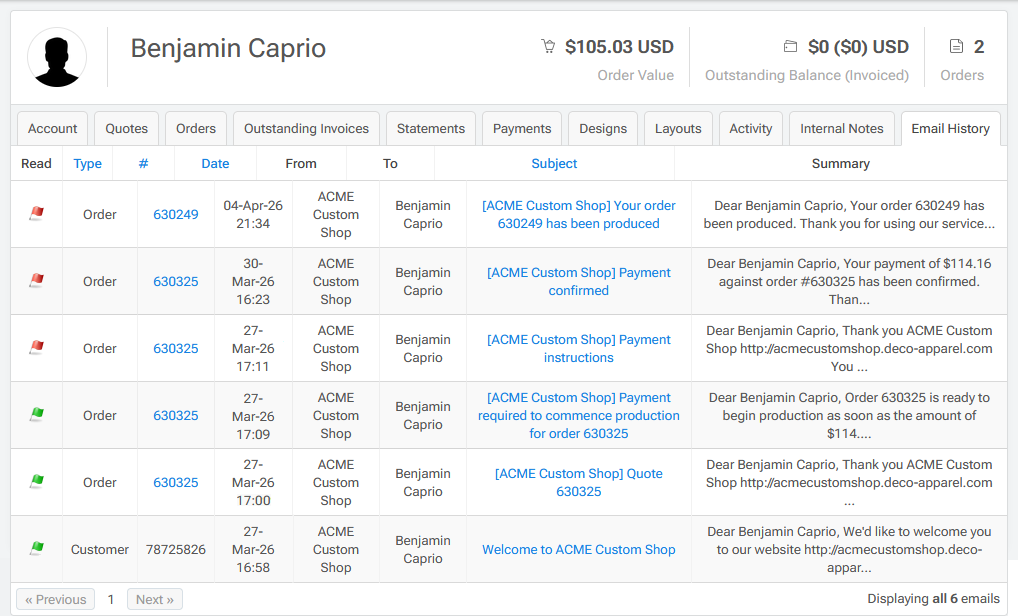Image resolution: width=1018 pixels, height=616 pixels.
Task: Open order number 630249 link
Action: point(175,214)
